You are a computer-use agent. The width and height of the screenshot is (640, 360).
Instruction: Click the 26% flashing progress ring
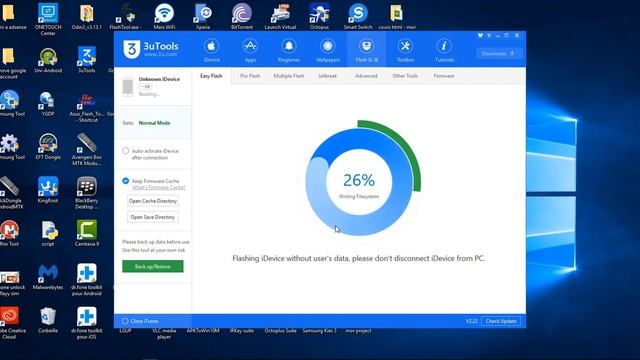pyautogui.click(x=359, y=181)
